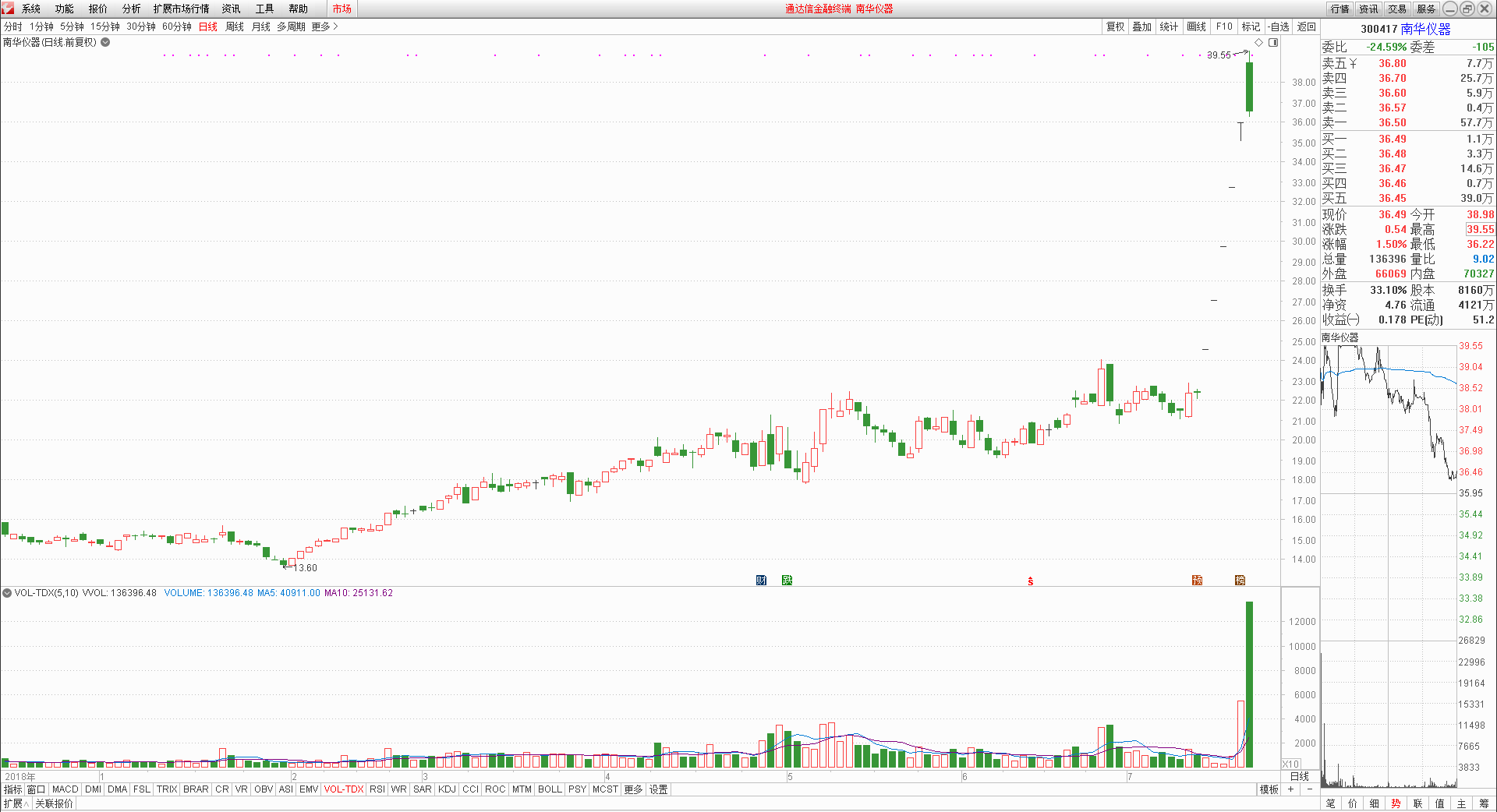Open the 设置 indicator settings

[x=659, y=789]
